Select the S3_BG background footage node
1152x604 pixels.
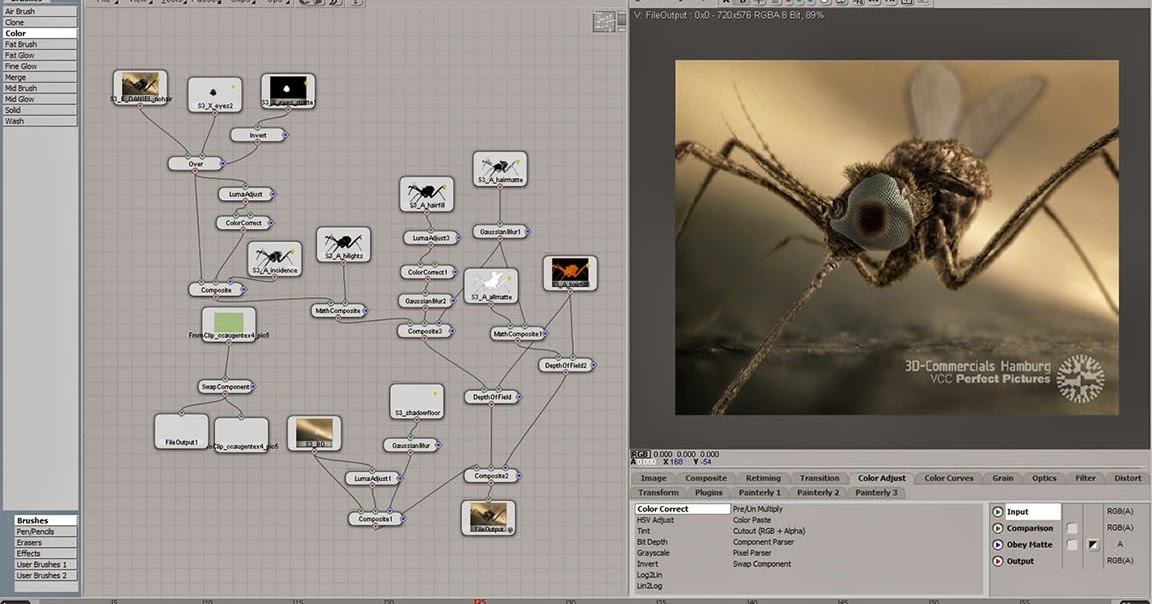coord(314,434)
